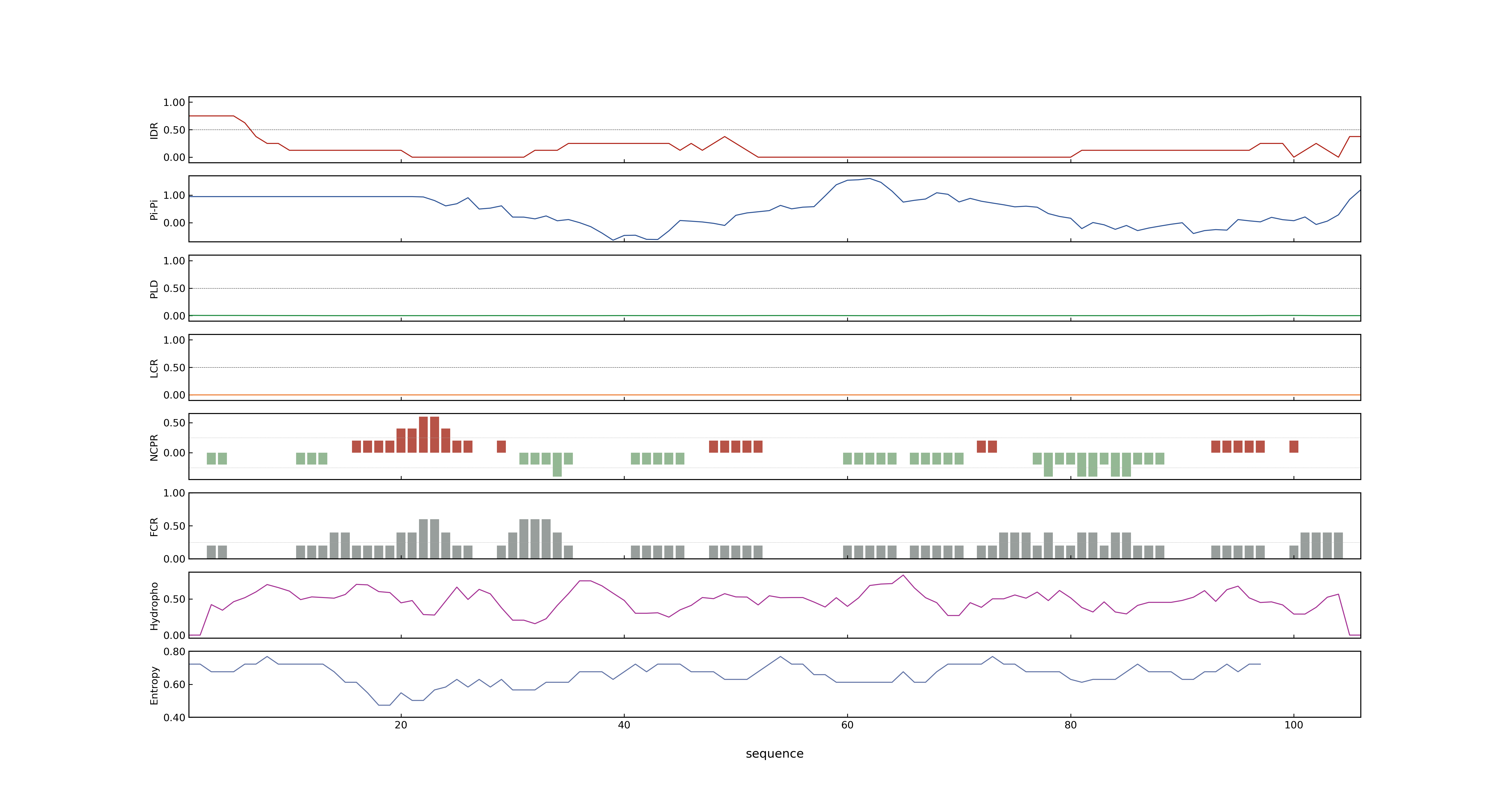Click the 0.50 tick of the PLD panel

pyautogui.click(x=174, y=288)
